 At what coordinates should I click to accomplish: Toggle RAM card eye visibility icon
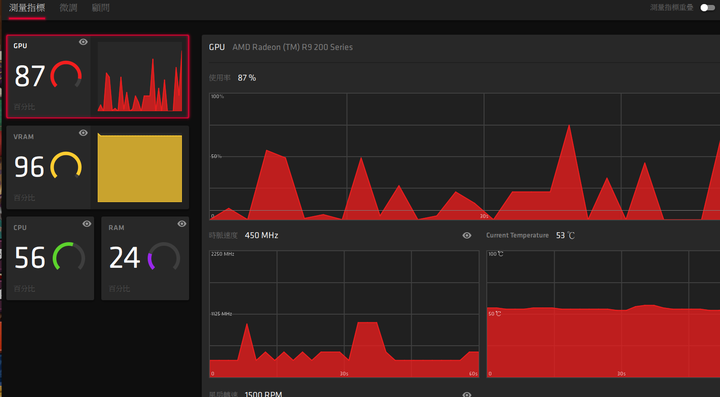coord(182,224)
